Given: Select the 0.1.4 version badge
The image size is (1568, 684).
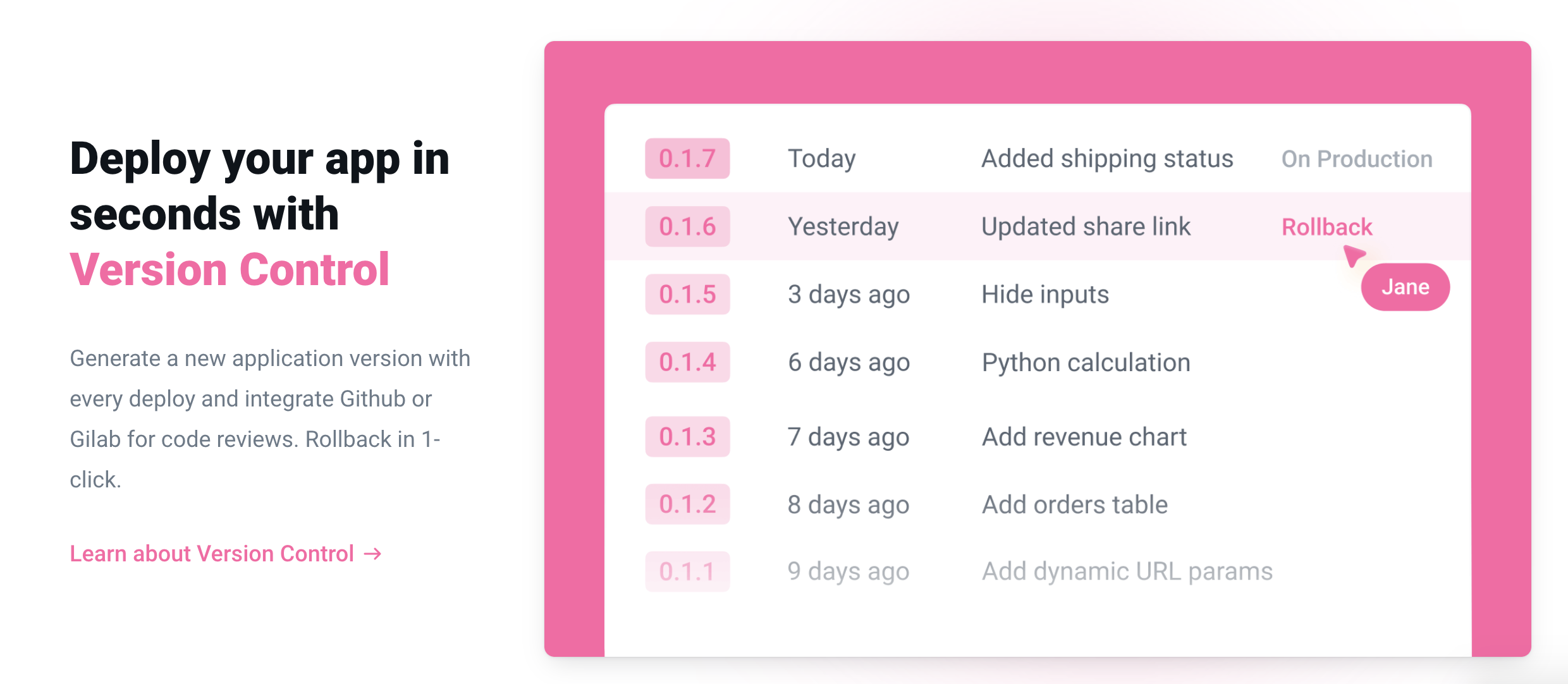Looking at the screenshot, I should click(x=687, y=362).
